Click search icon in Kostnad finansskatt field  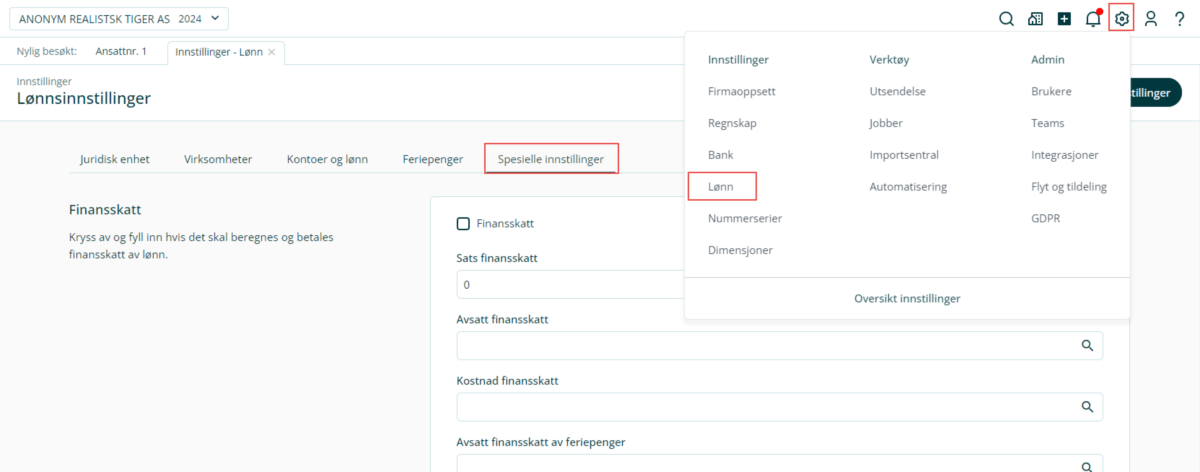click(1087, 407)
